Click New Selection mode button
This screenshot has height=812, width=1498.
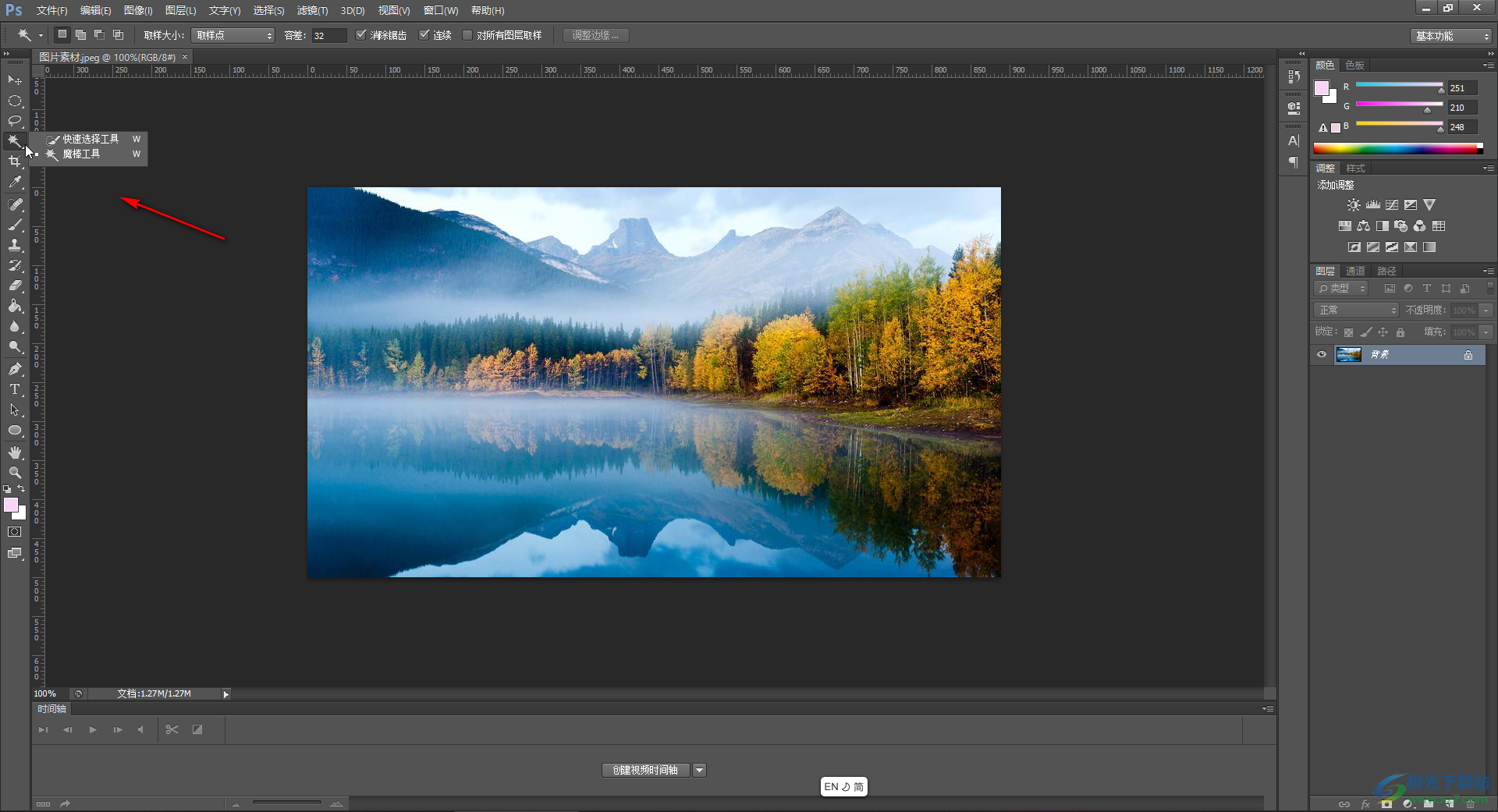click(x=62, y=35)
